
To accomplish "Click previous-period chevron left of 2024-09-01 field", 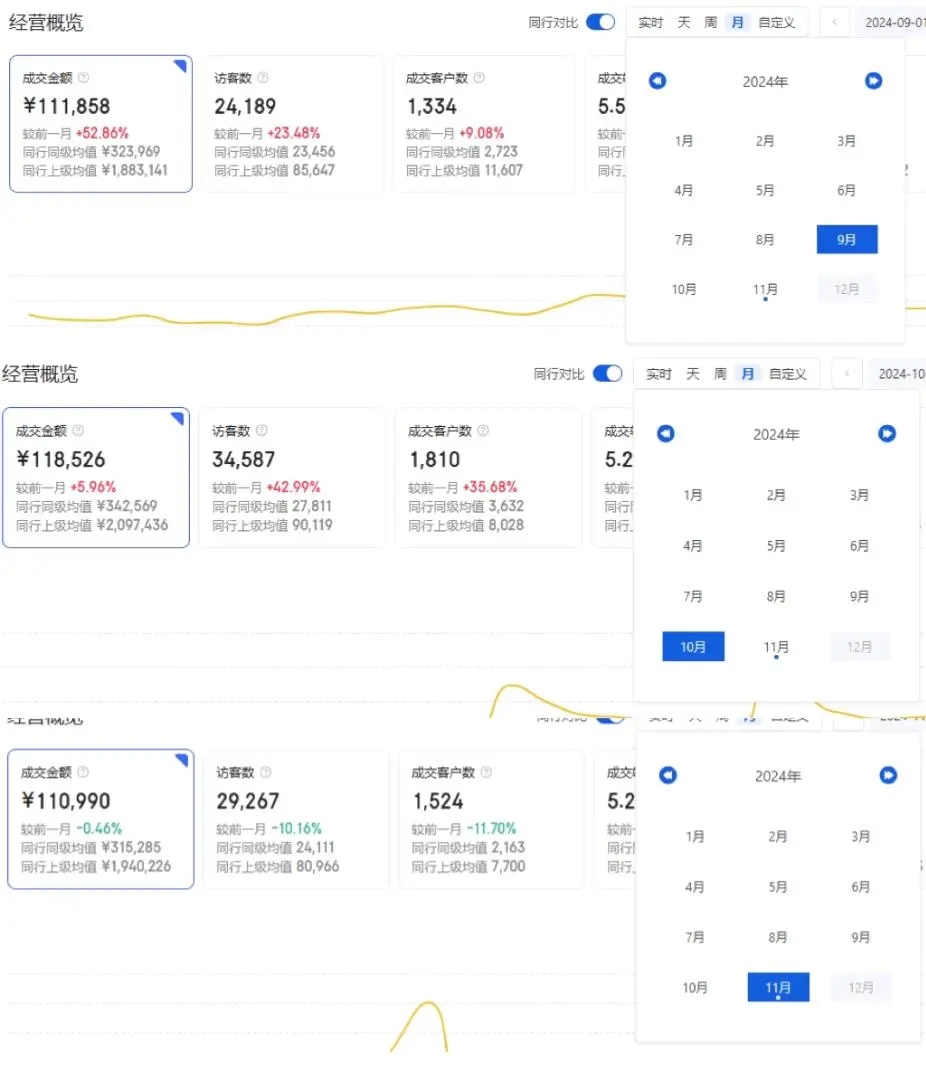I will (x=834, y=22).
